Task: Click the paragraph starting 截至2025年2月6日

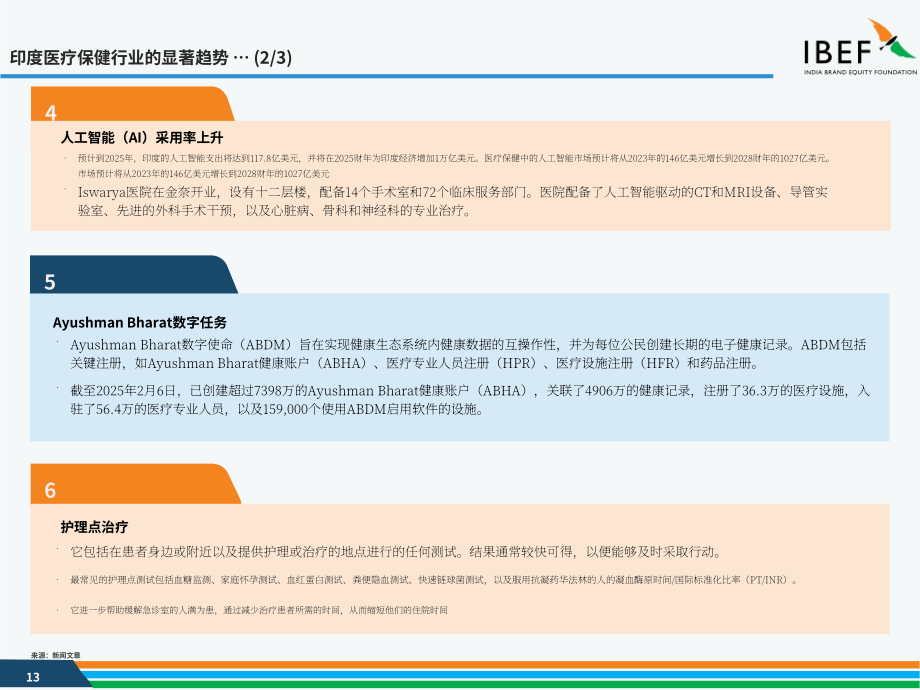Action: coord(470,400)
